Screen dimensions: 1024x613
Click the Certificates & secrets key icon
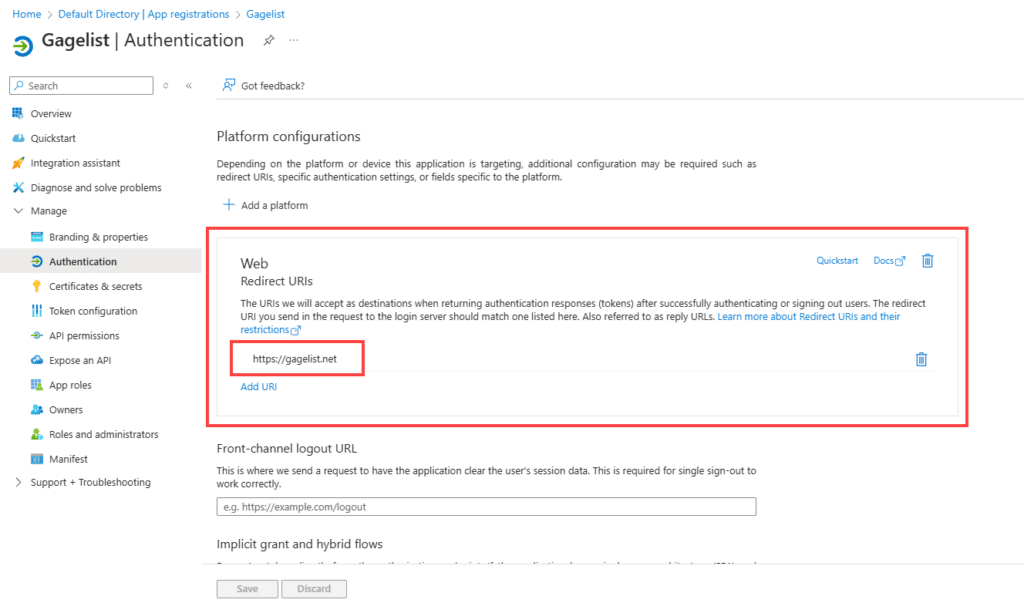[37, 286]
